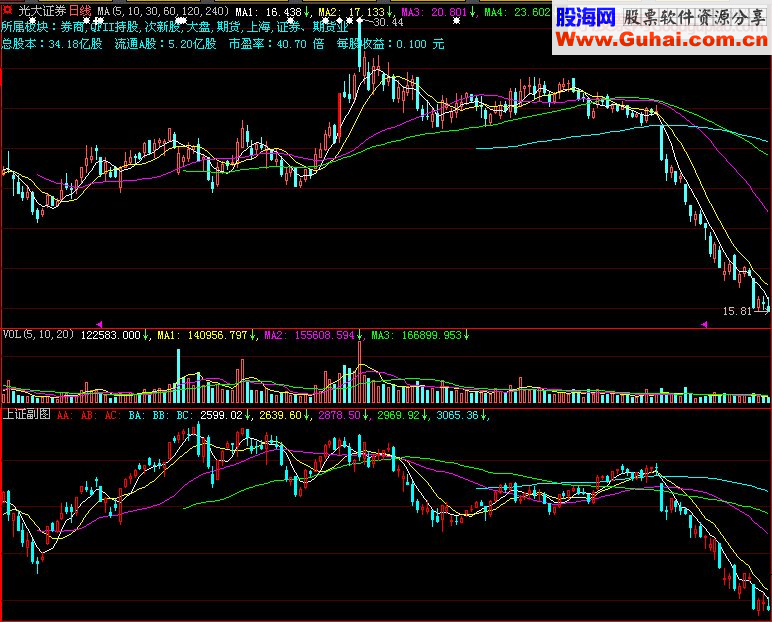Click the 总股本: 34.18亿股 value
This screenshot has height=622, width=772.
pos(52,44)
